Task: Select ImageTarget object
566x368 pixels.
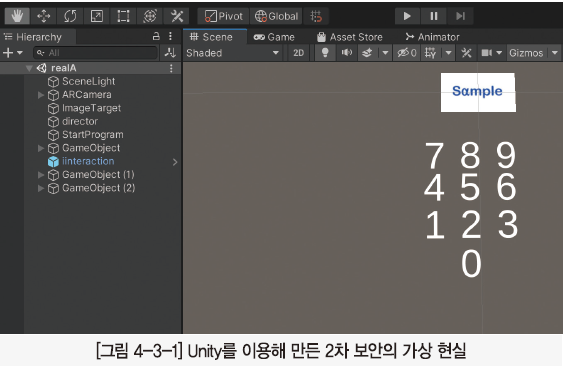Action: [91, 108]
